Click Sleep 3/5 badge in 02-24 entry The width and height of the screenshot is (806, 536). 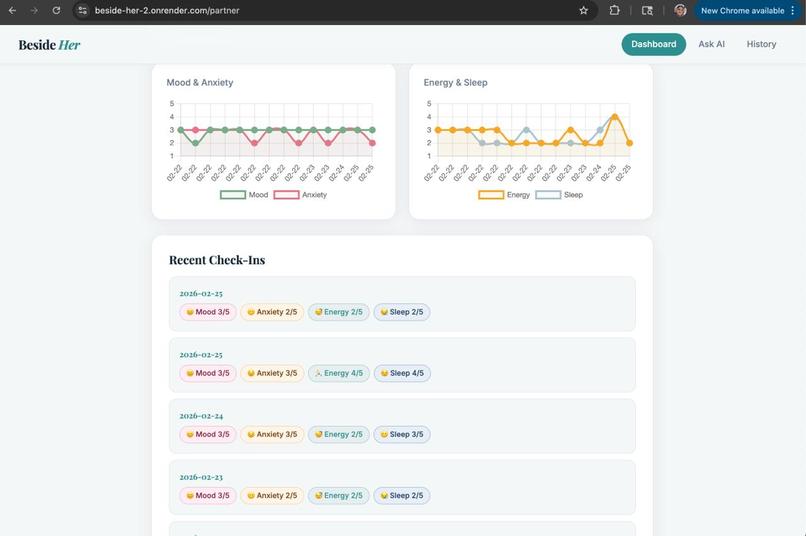402,434
